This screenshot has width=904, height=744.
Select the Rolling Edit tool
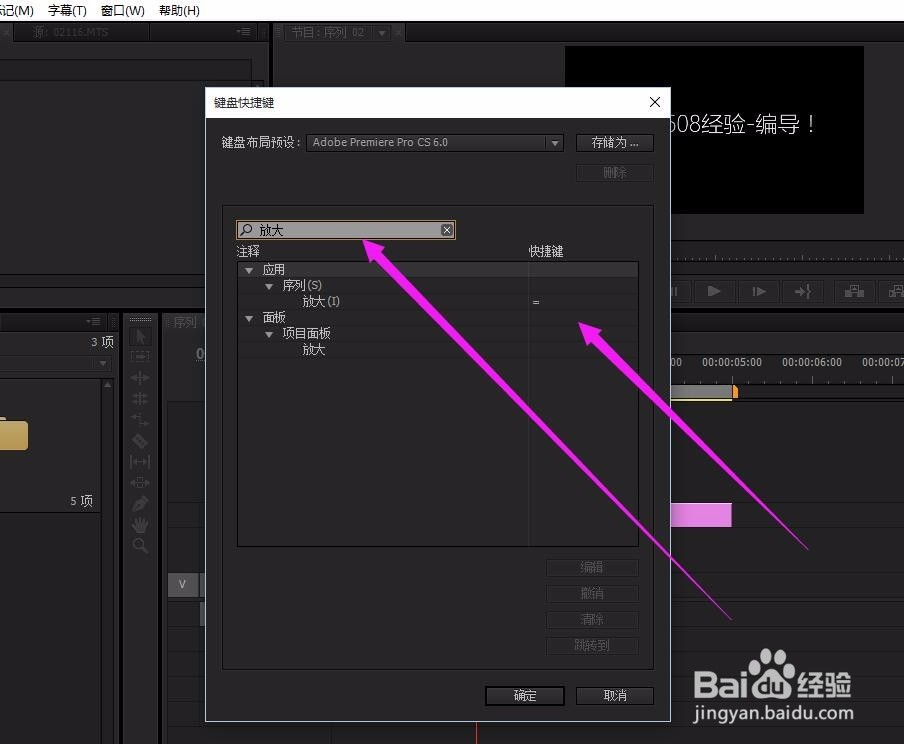point(140,399)
